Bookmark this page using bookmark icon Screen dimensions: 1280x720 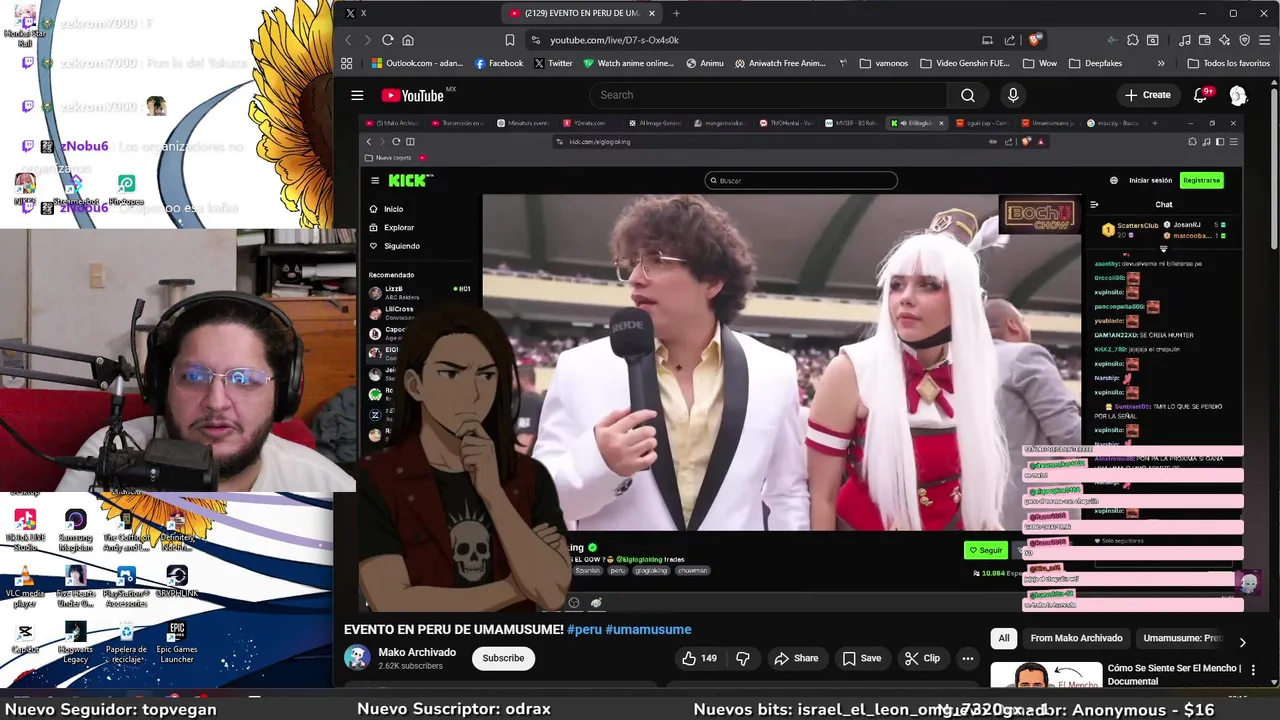(x=510, y=40)
